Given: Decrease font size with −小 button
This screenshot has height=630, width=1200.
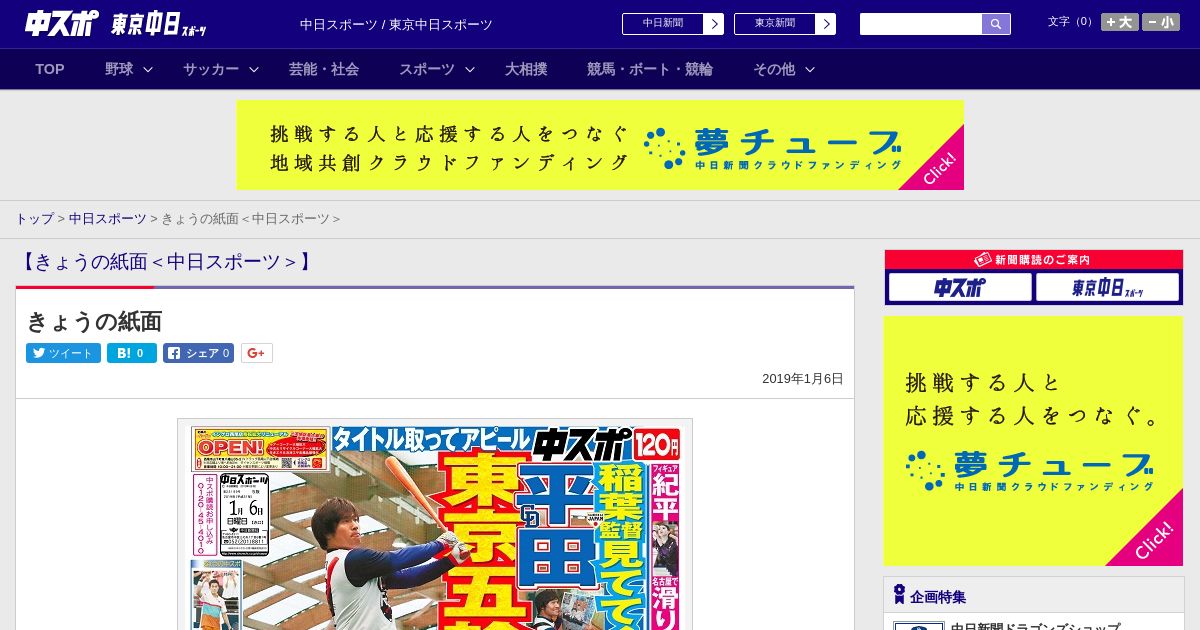Looking at the screenshot, I should [x=1161, y=22].
